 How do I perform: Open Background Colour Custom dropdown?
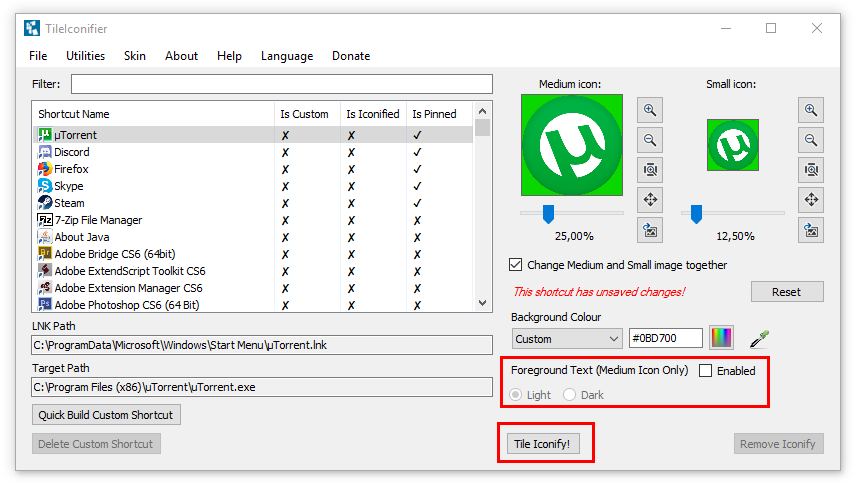click(567, 339)
